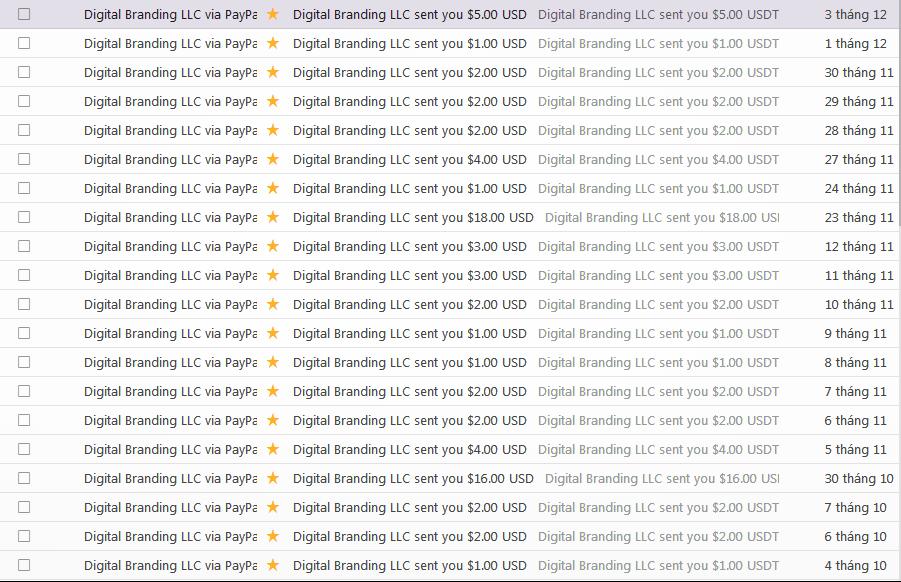901x582 pixels.
Task: Tick the checkbox on the 4 tháng 10 row
Action: pyautogui.click(x=24, y=565)
